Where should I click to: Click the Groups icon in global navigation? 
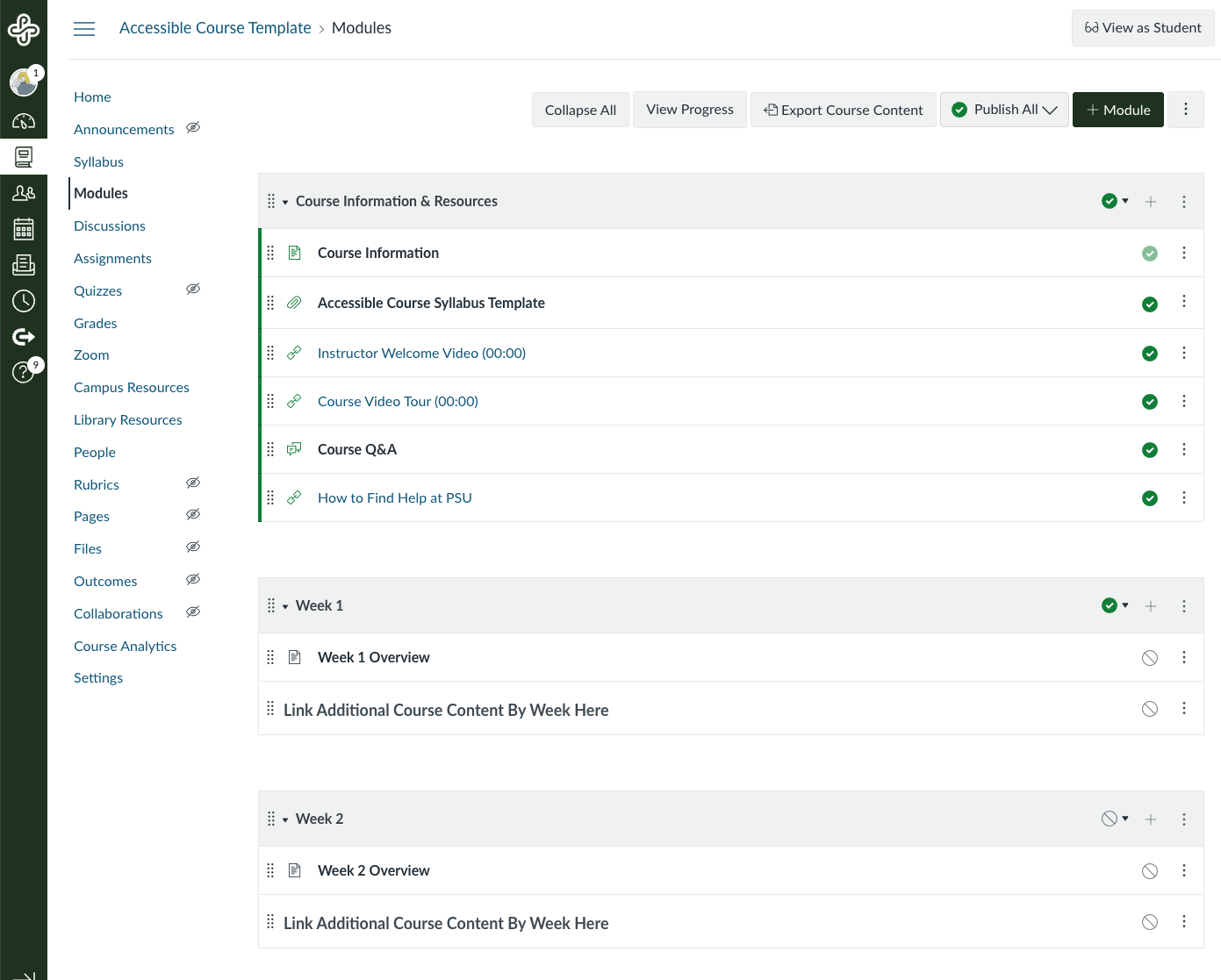[x=24, y=193]
